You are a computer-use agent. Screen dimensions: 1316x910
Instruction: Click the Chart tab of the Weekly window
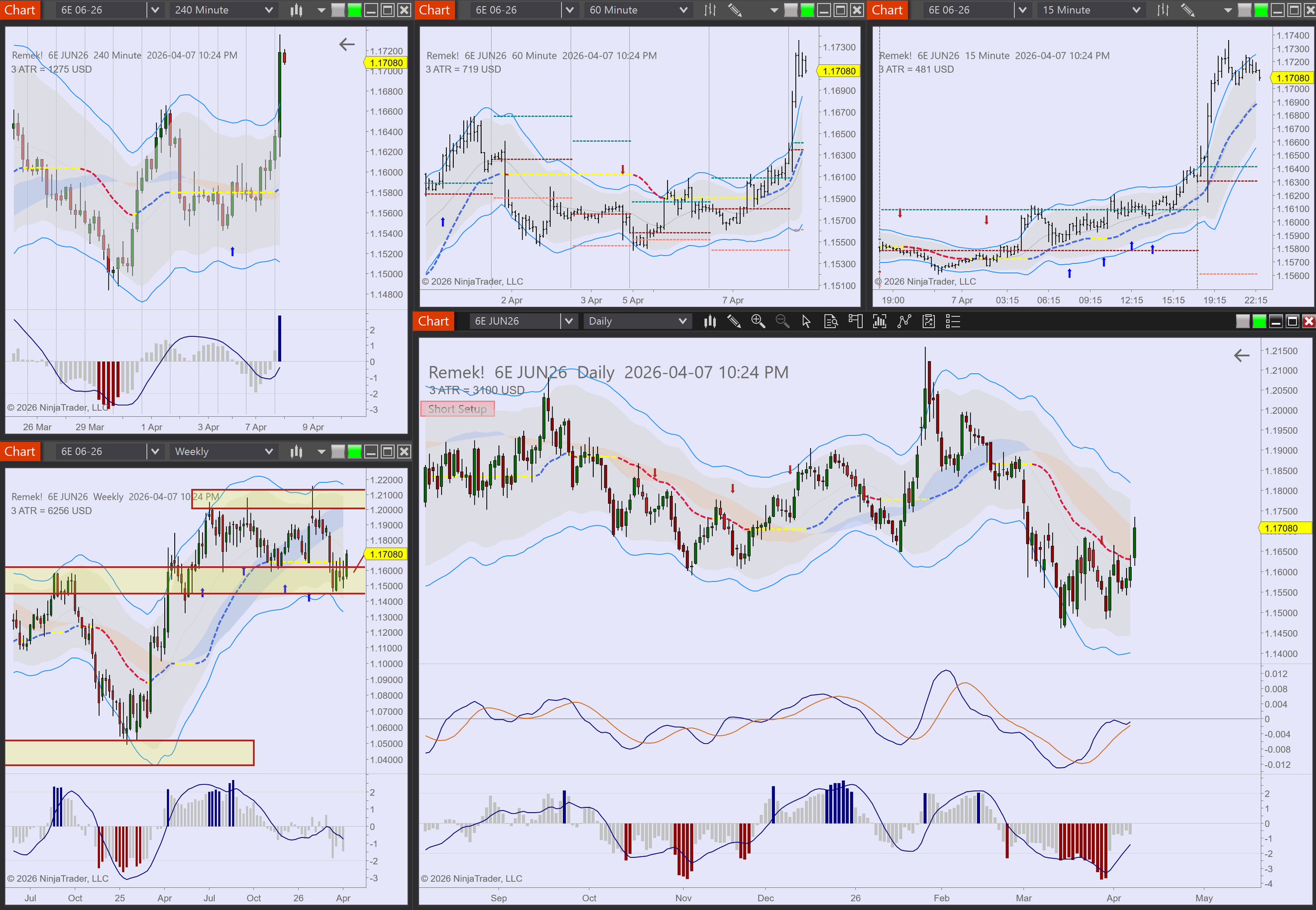(x=20, y=452)
